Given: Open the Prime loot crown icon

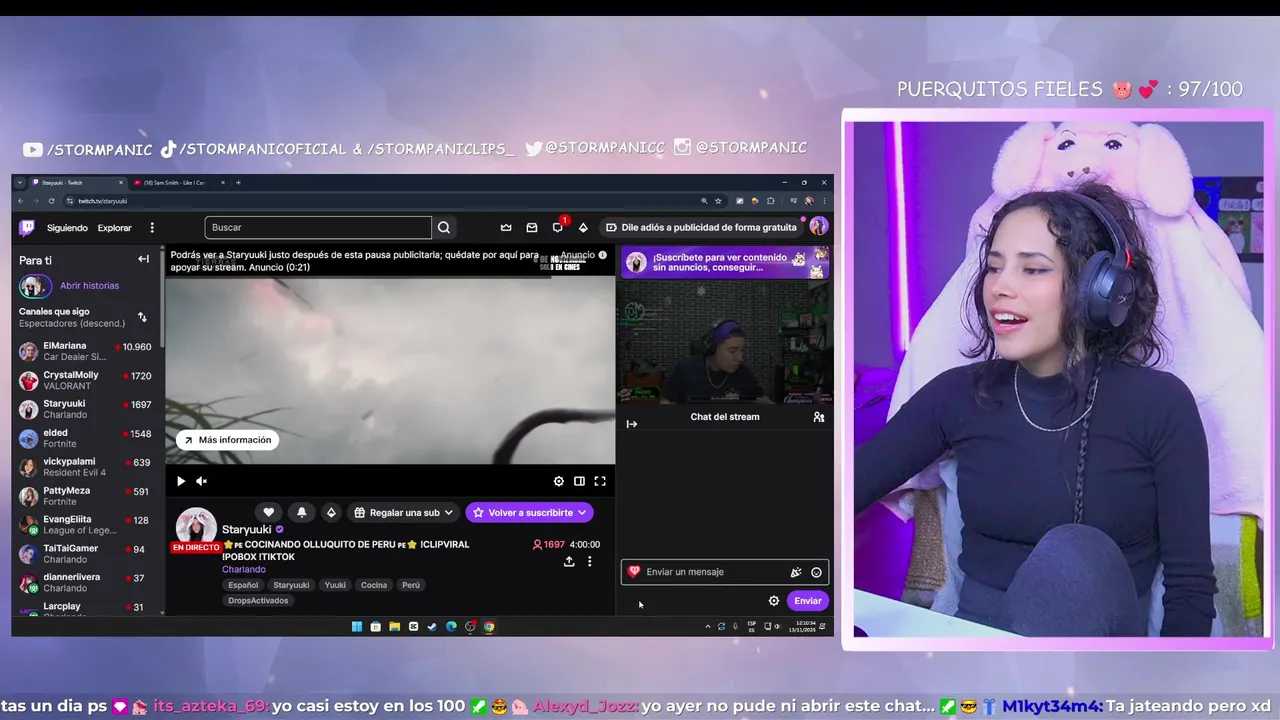Looking at the screenshot, I should 506,228.
